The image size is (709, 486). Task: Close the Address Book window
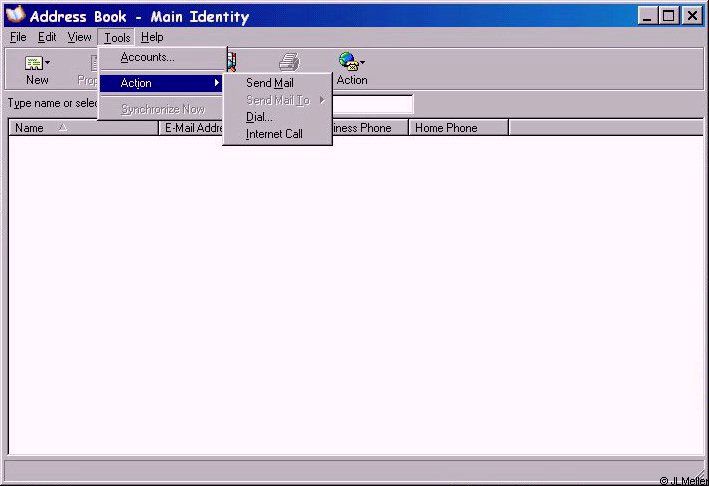click(x=692, y=16)
